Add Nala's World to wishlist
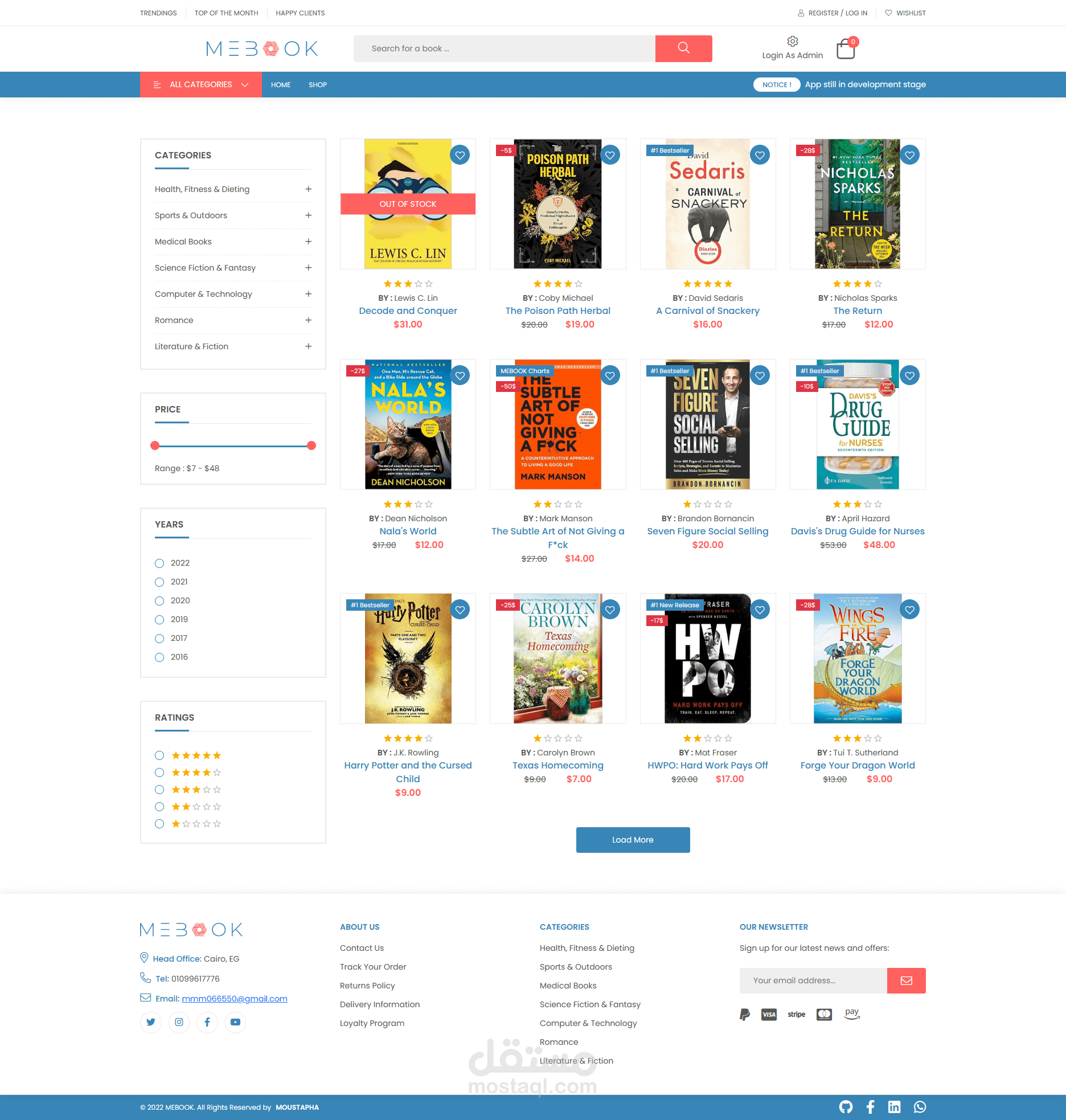 click(460, 375)
